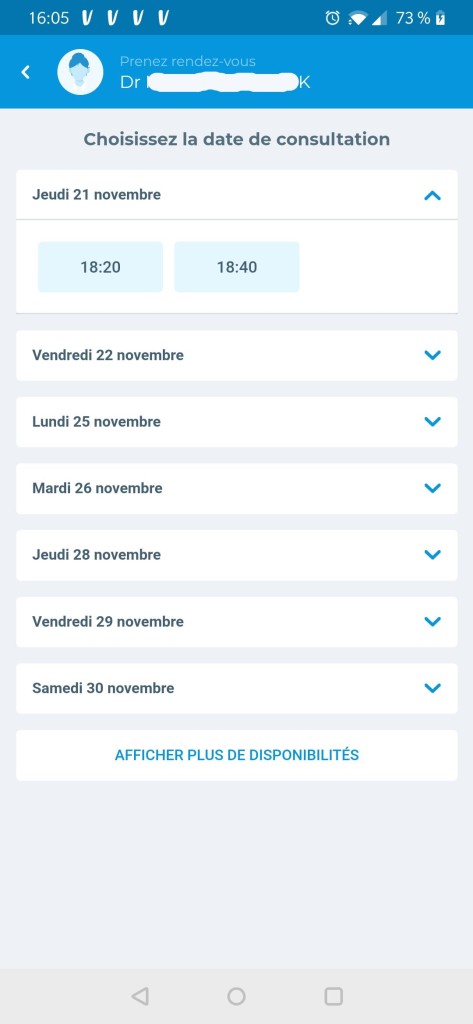The height and width of the screenshot is (1024, 473).
Task: Open the doctor's avatar picture
Action: pos(80,72)
